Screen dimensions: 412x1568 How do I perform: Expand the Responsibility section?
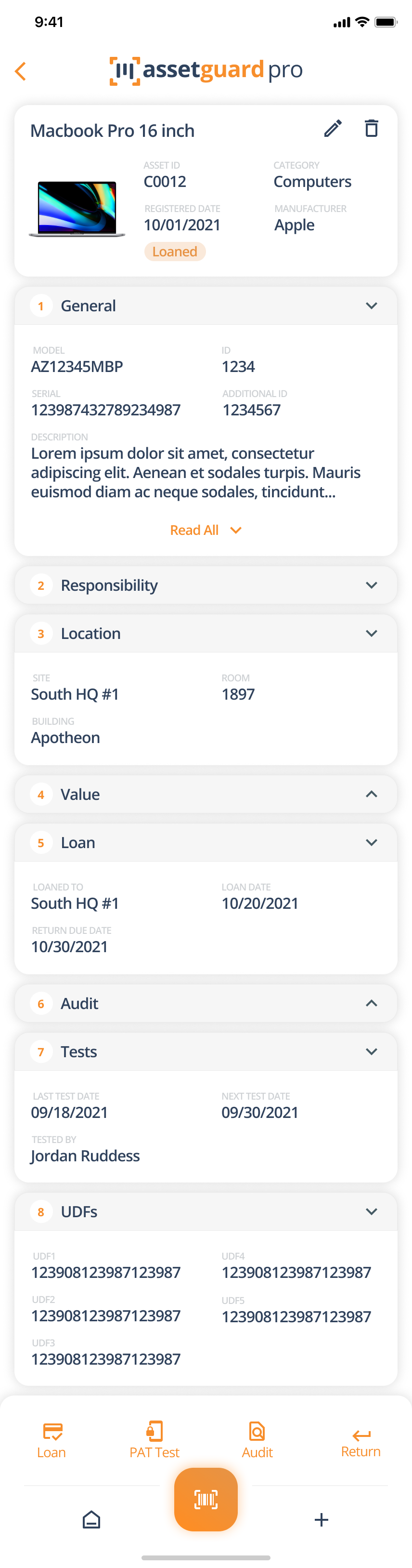pos(371,585)
